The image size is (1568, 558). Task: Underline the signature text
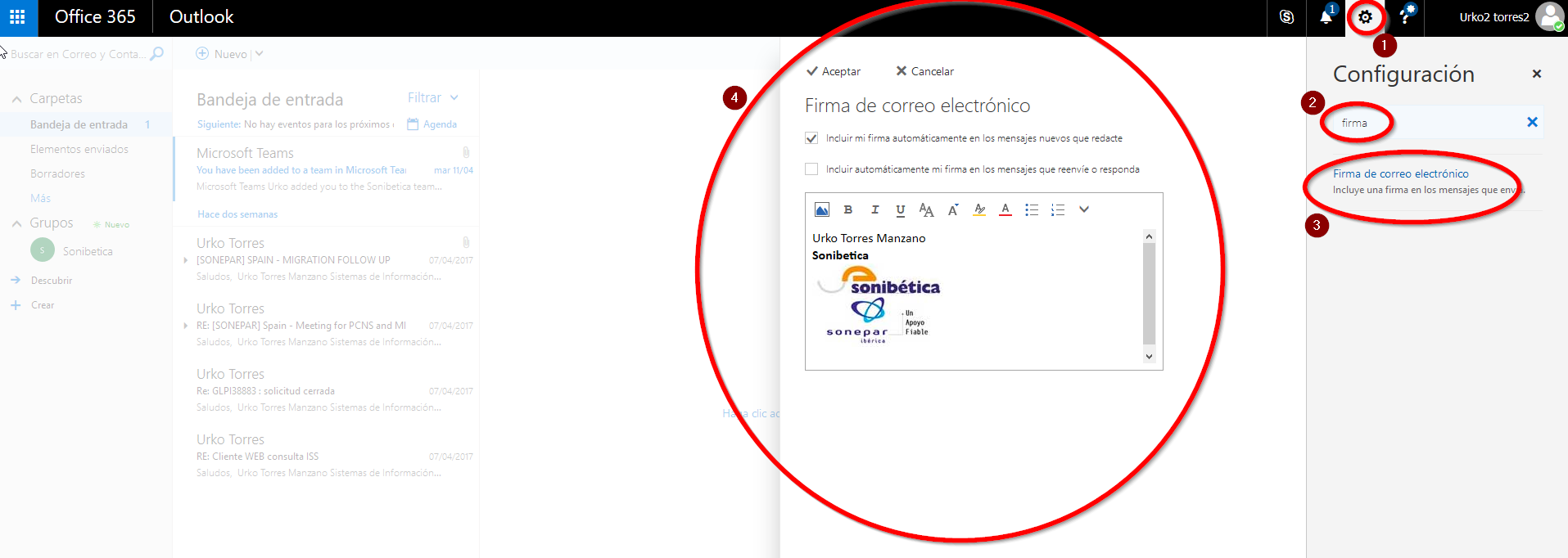point(901,209)
